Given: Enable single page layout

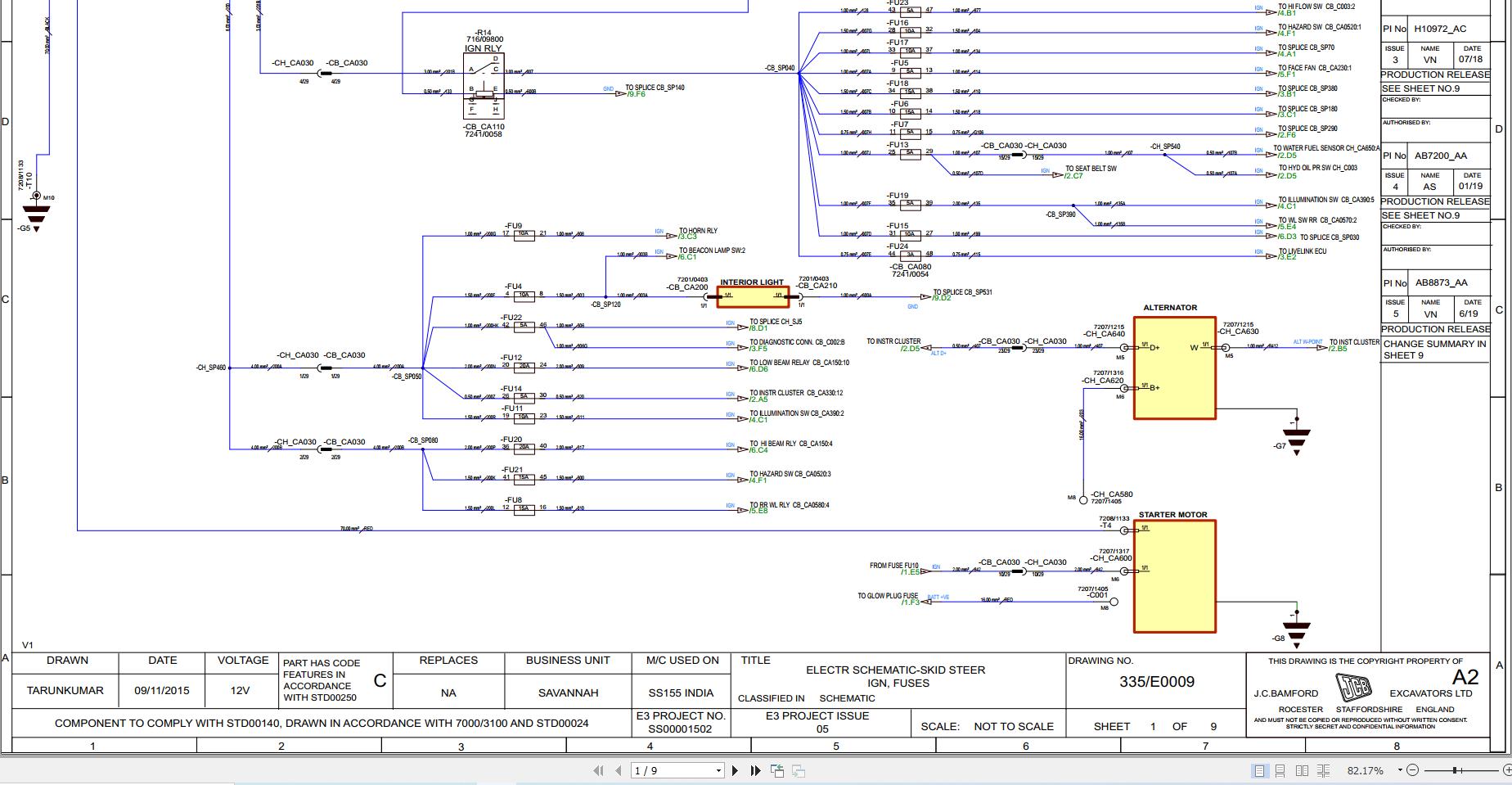Looking at the screenshot, I should point(1259,770).
